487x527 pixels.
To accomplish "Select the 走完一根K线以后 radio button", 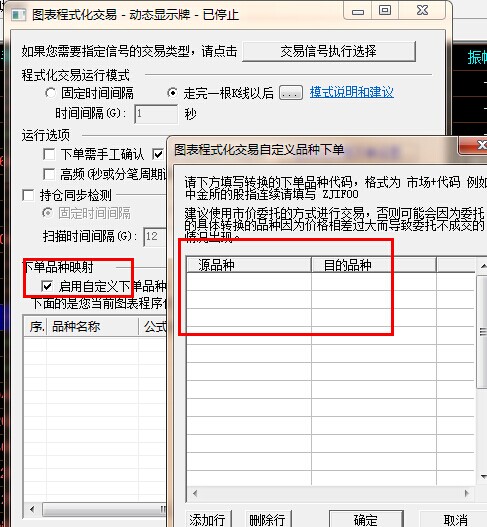I will coord(172,93).
